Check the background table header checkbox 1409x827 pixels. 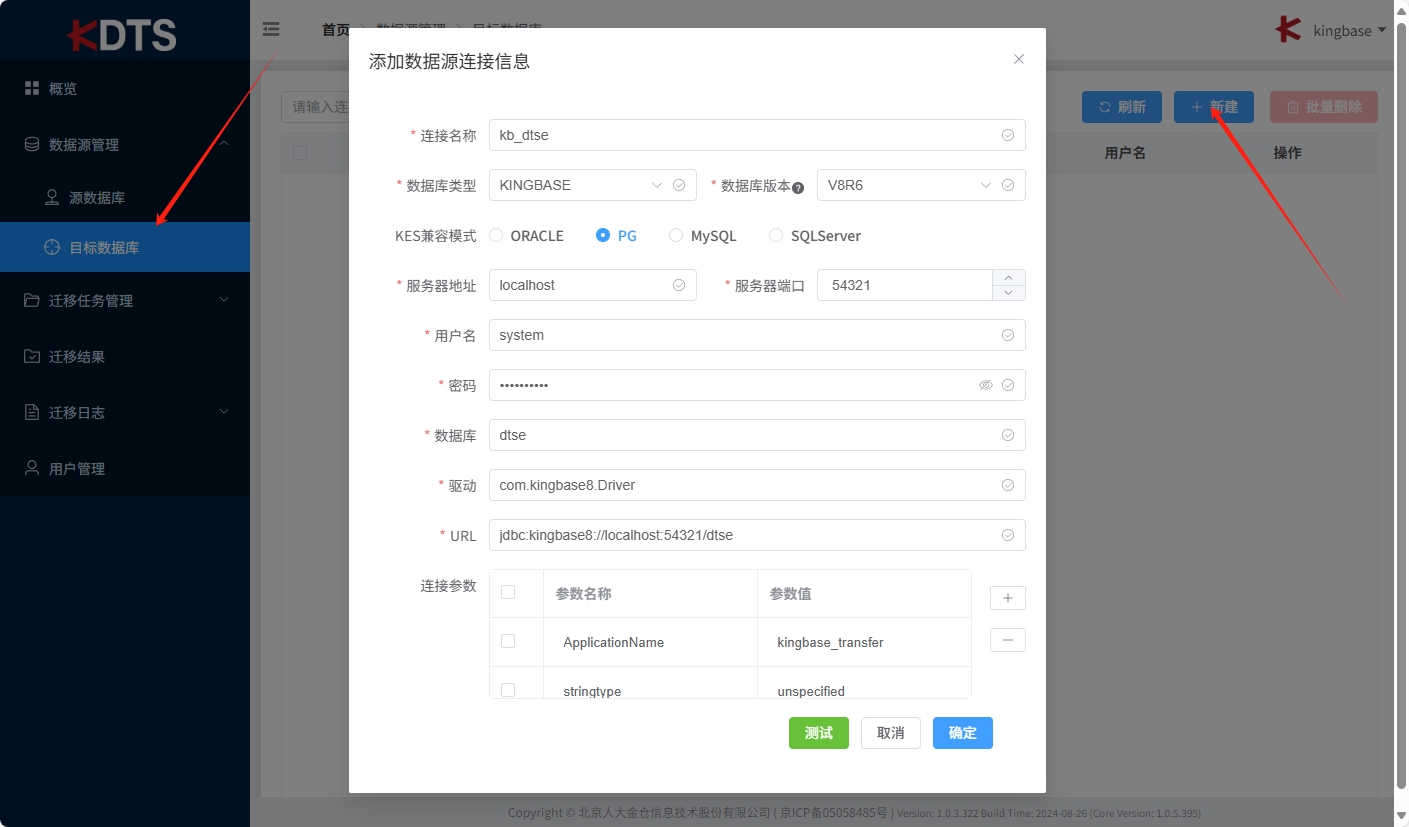tap(300, 153)
